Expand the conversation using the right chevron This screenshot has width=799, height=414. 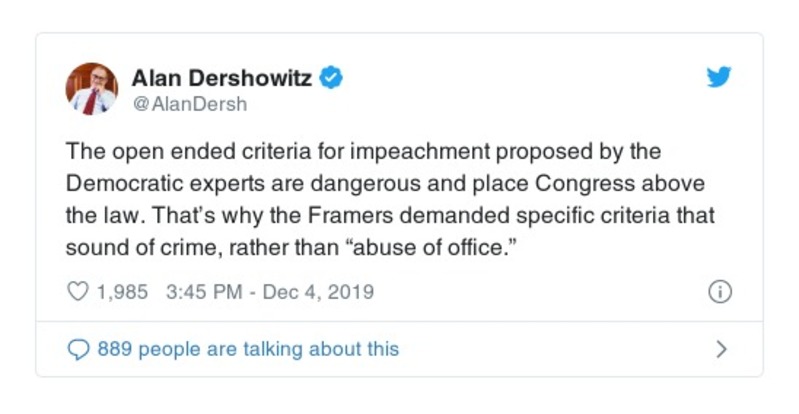(x=722, y=349)
